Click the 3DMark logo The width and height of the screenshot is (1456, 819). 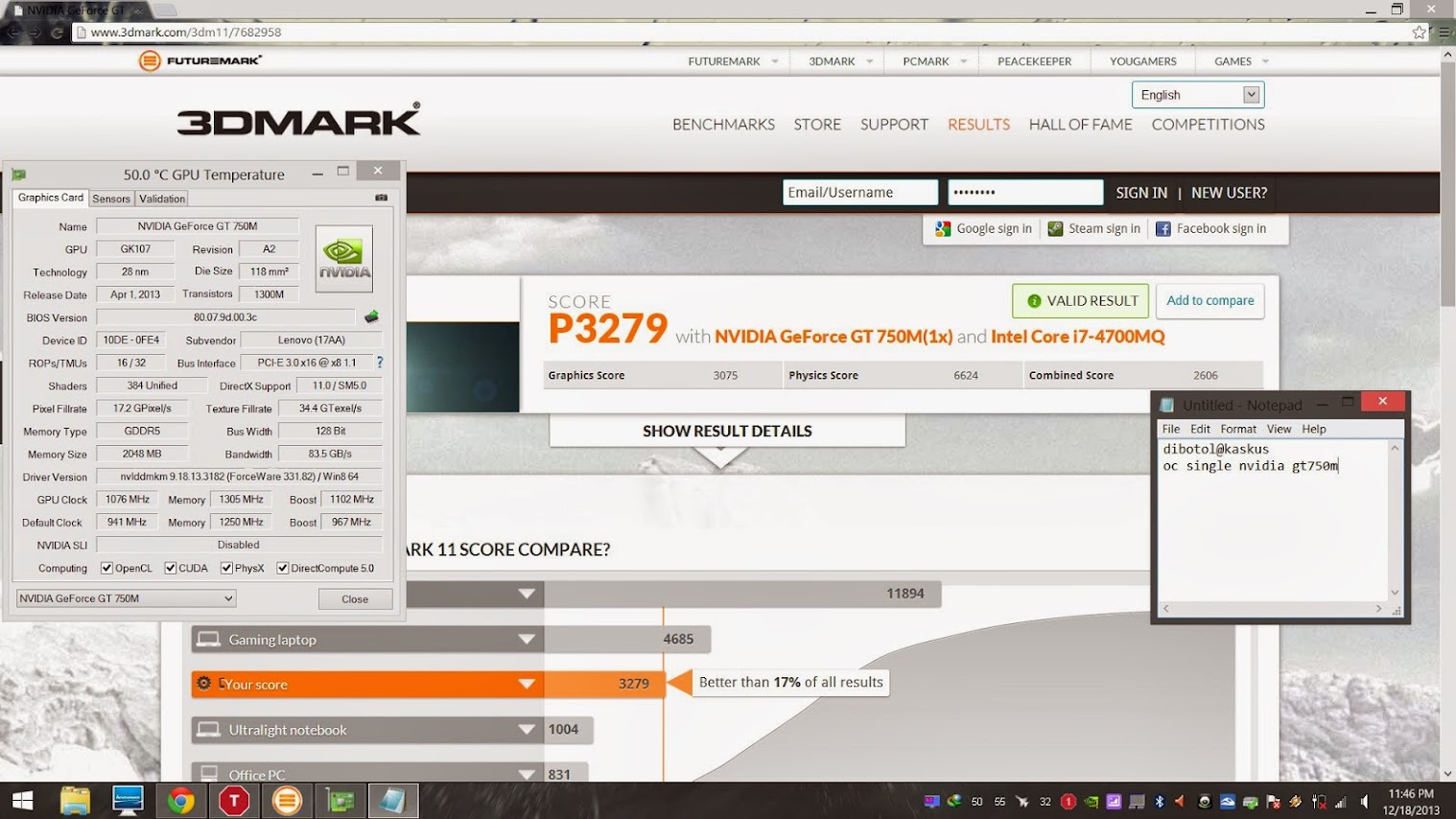[298, 121]
